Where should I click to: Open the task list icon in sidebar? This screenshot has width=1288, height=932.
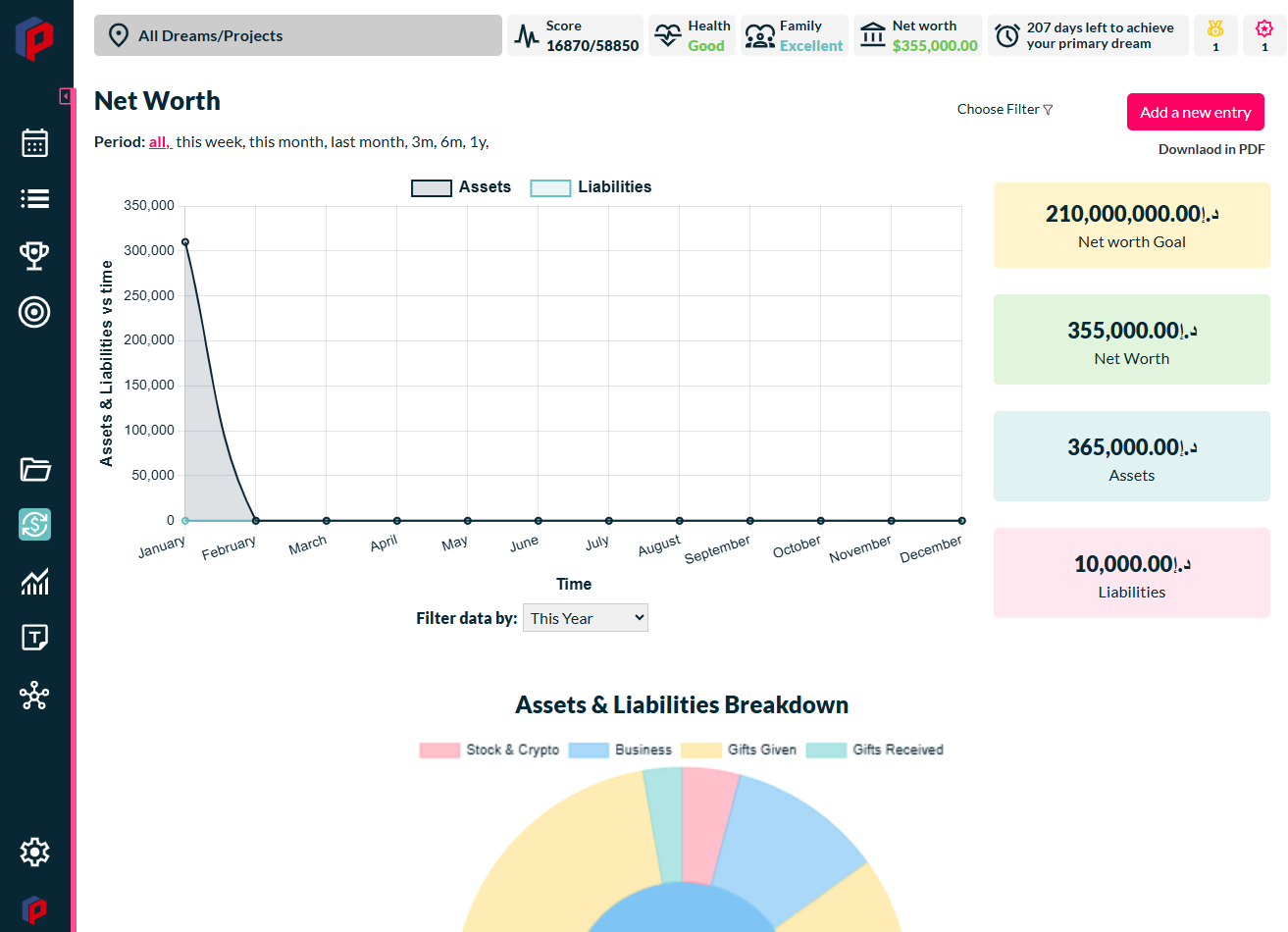pyautogui.click(x=34, y=199)
